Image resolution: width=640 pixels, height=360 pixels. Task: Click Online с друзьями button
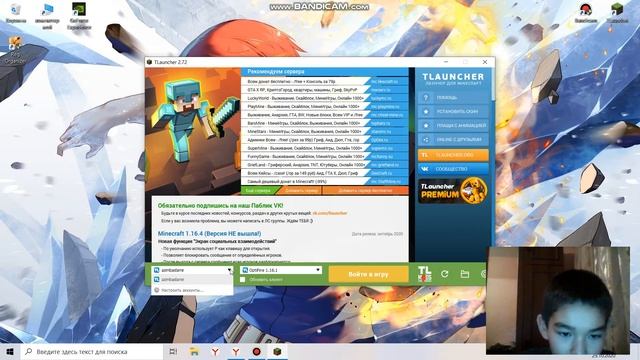453,140
